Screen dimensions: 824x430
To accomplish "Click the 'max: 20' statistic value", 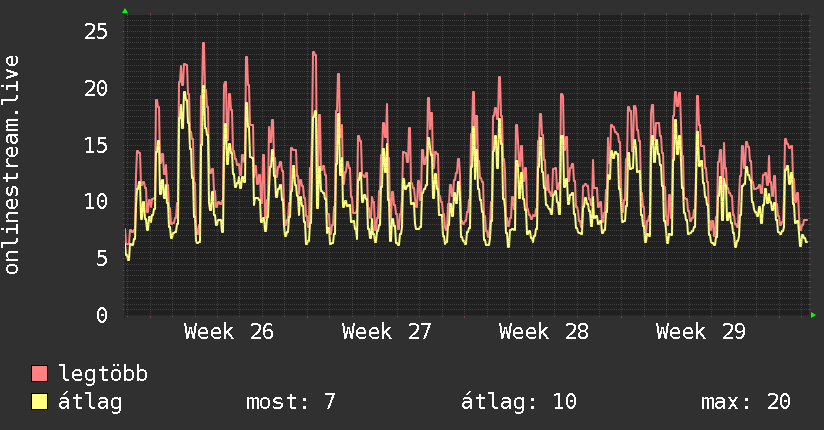I will point(746,402).
